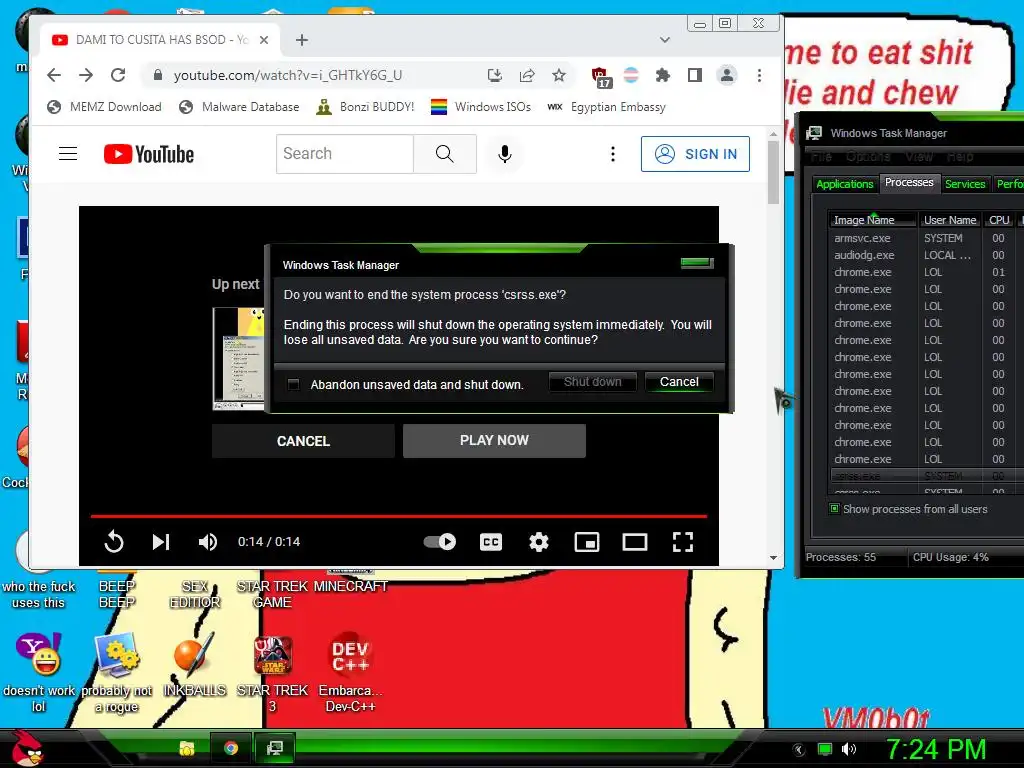Click the install/download icon in address bar

coord(494,75)
